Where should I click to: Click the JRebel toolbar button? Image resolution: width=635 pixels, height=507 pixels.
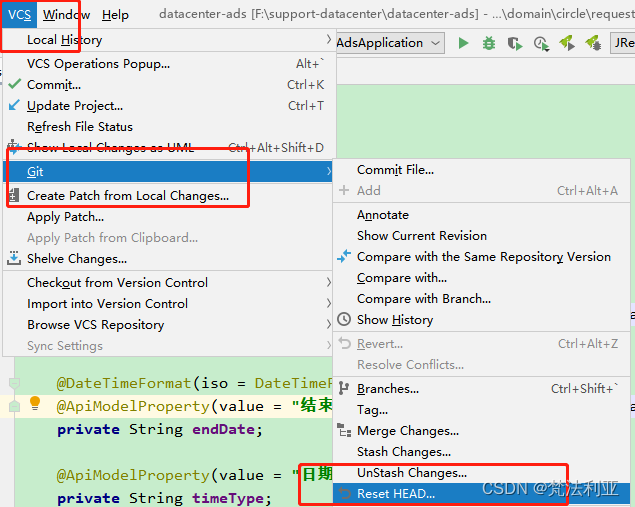(623, 43)
